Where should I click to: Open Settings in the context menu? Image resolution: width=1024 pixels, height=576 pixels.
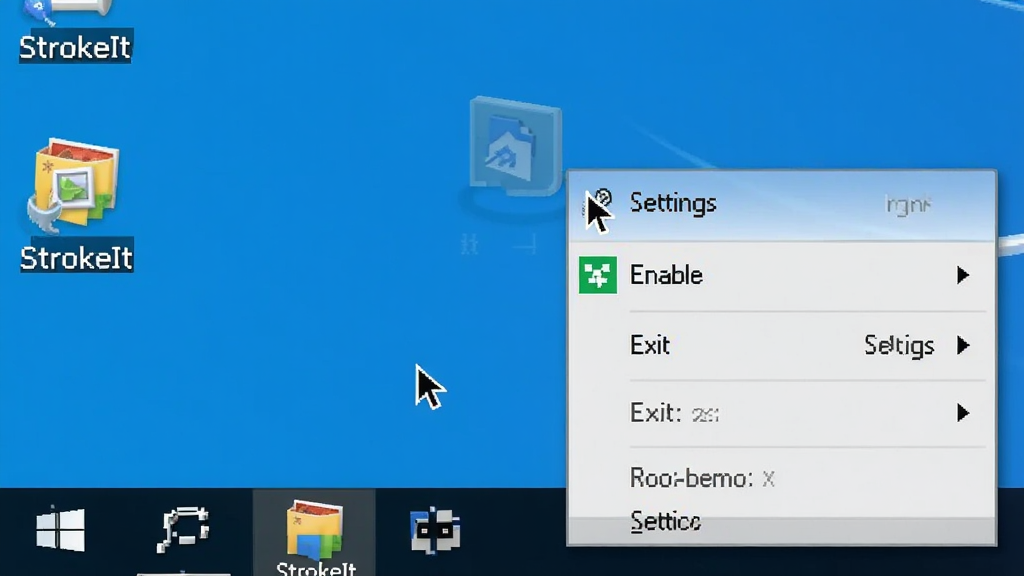point(782,205)
